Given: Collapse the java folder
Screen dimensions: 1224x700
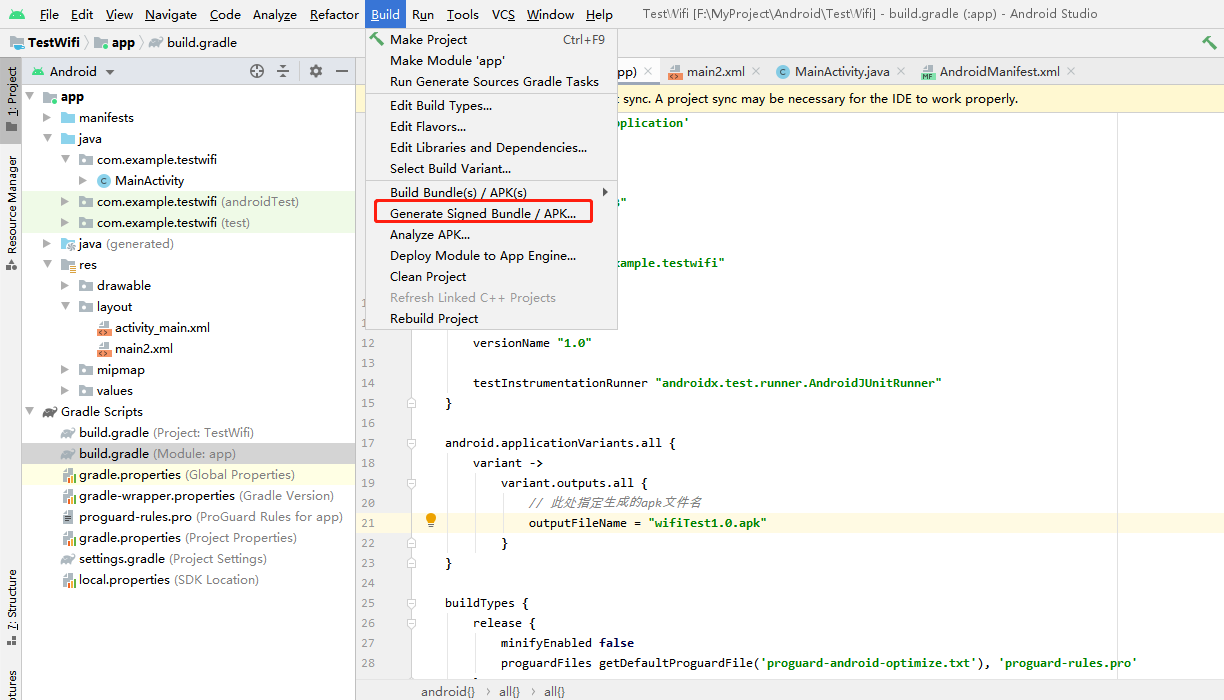Looking at the screenshot, I should 47,139.
